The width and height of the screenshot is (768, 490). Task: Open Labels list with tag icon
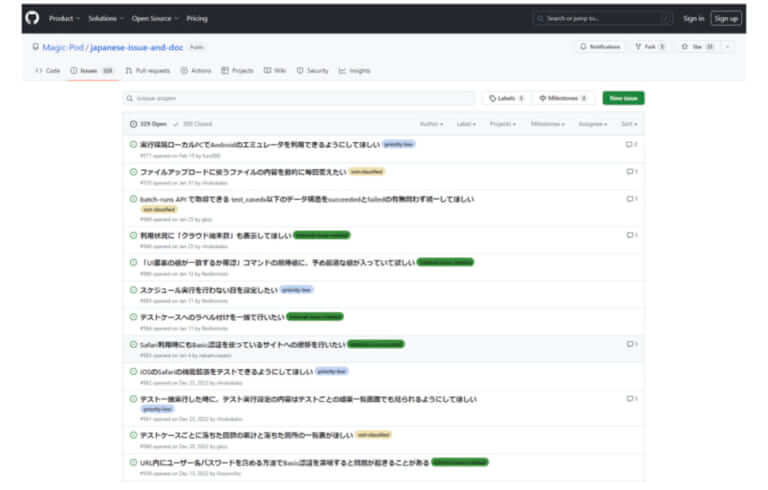[x=507, y=98]
